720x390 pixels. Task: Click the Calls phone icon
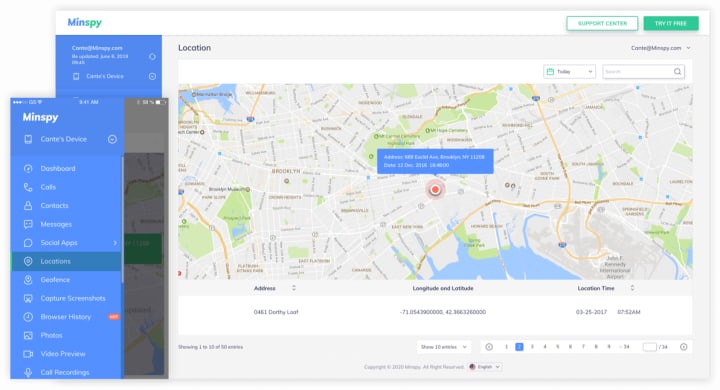click(28, 187)
